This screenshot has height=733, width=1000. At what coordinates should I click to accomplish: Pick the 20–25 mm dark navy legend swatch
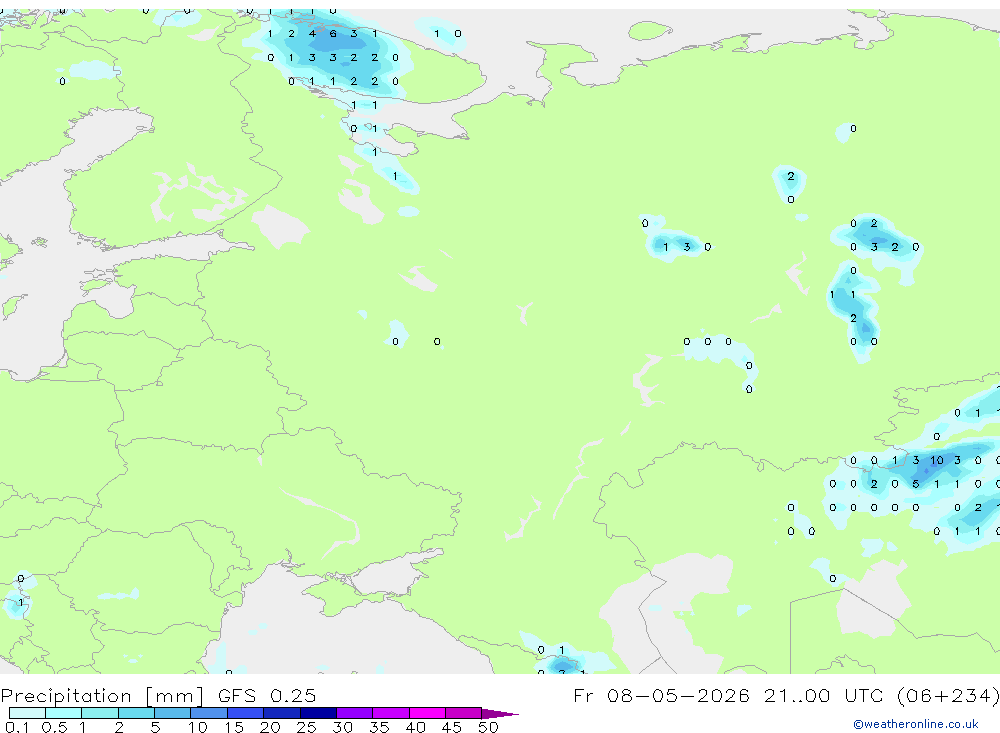coord(282,713)
